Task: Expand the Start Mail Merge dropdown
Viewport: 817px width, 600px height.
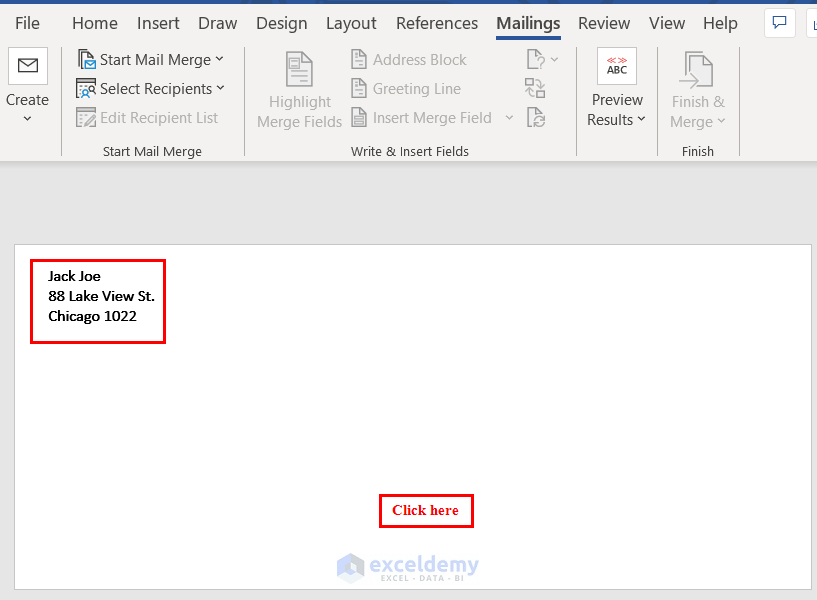Action: 218,59
